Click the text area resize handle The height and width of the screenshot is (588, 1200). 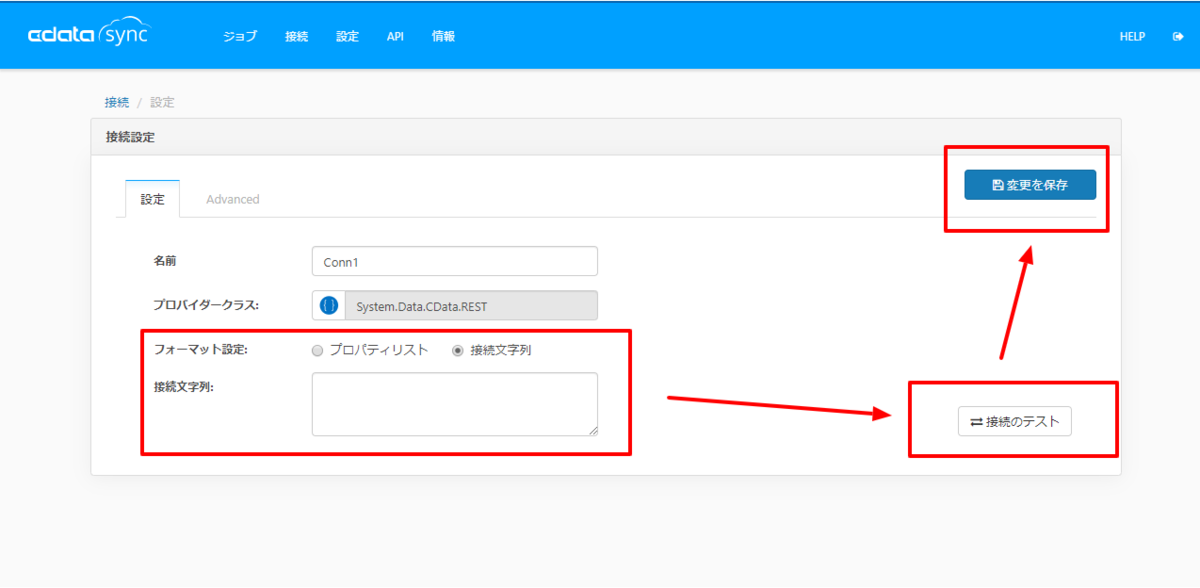pos(592,430)
